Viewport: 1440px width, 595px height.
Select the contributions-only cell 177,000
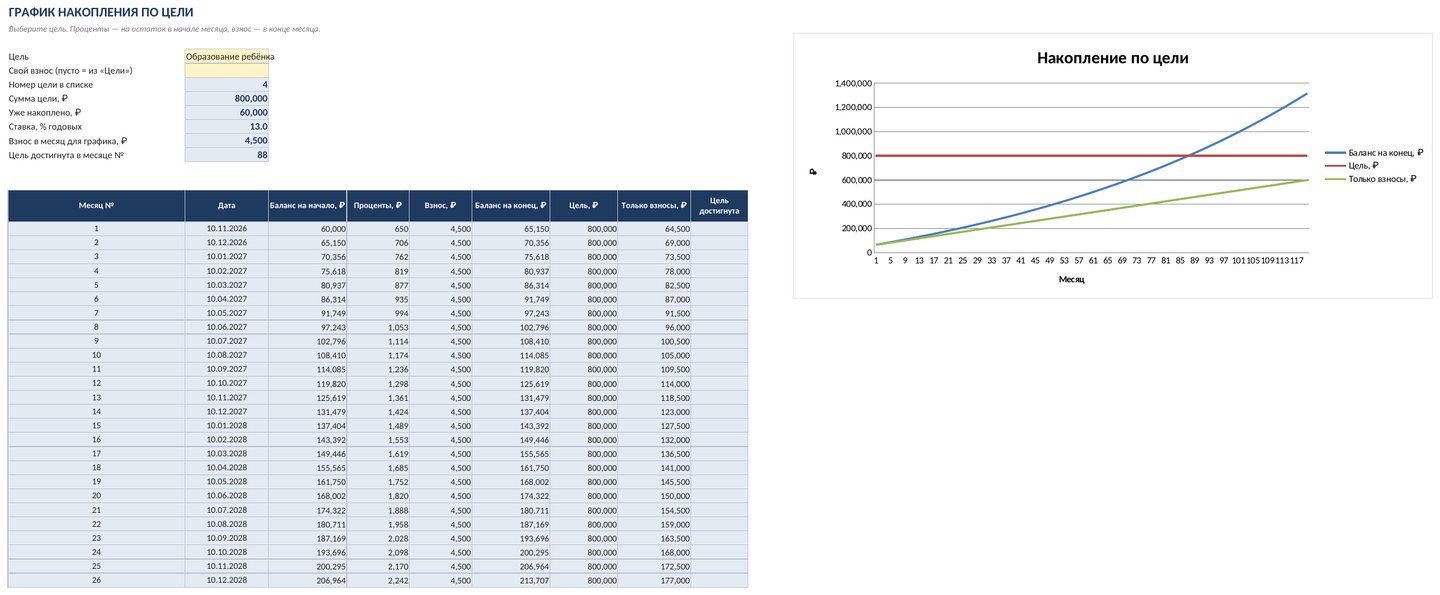pos(655,580)
